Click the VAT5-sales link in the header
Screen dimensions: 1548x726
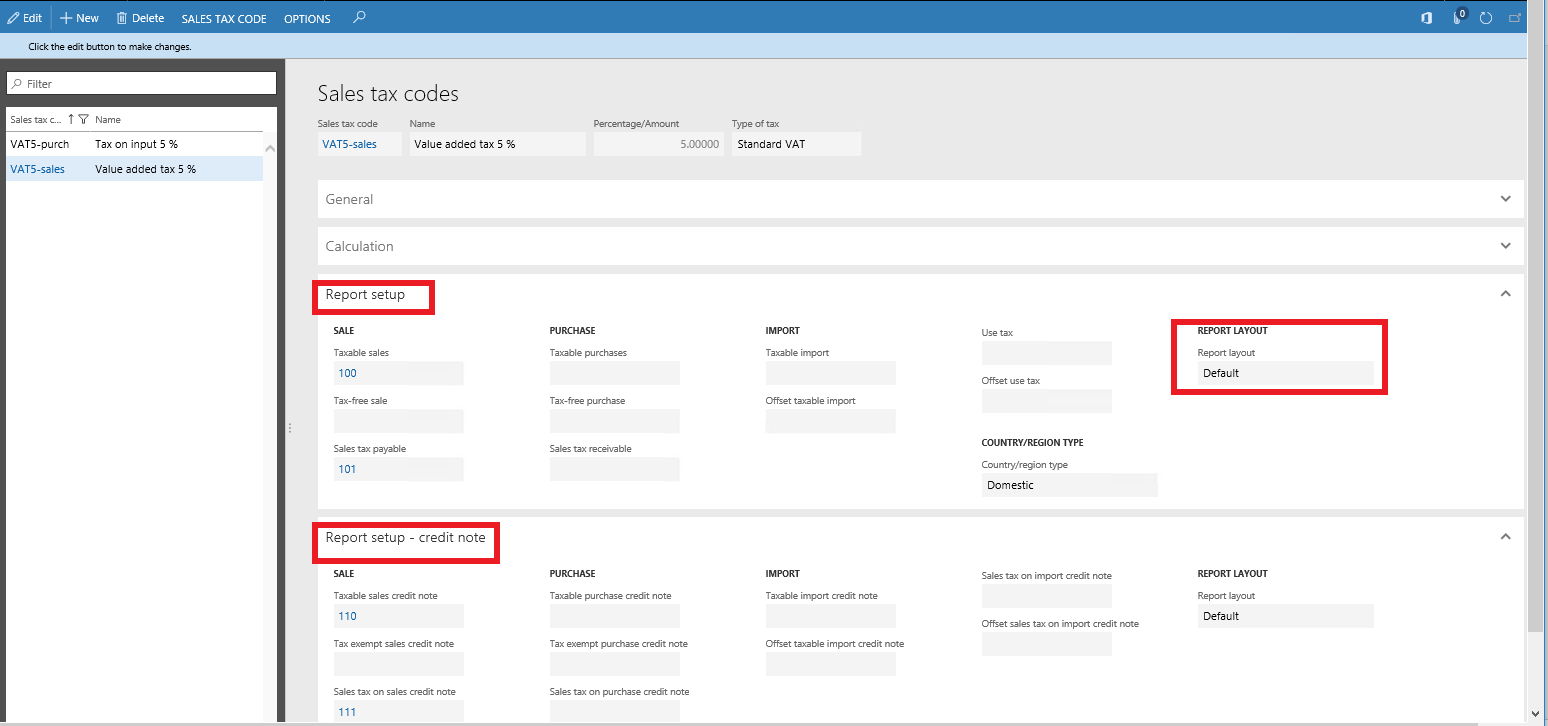point(350,144)
